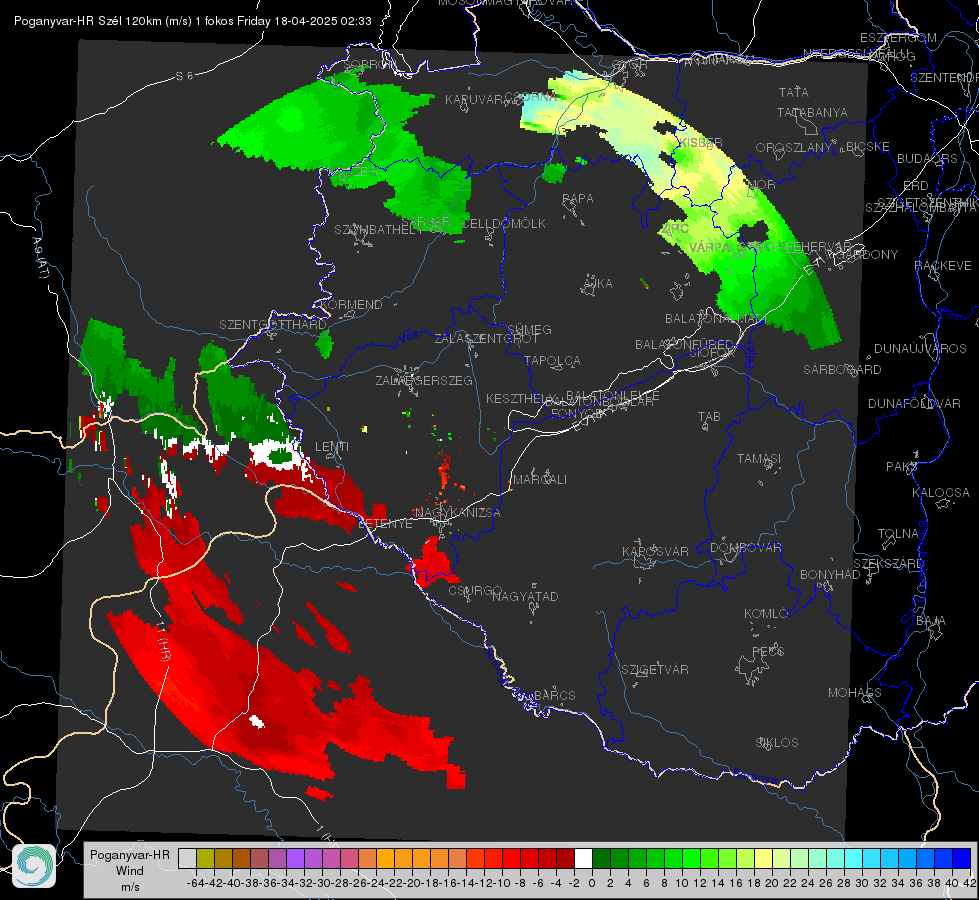Click the OROSZLANY town label
This screenshot has height=900, width=979.
tap(794, 148)
